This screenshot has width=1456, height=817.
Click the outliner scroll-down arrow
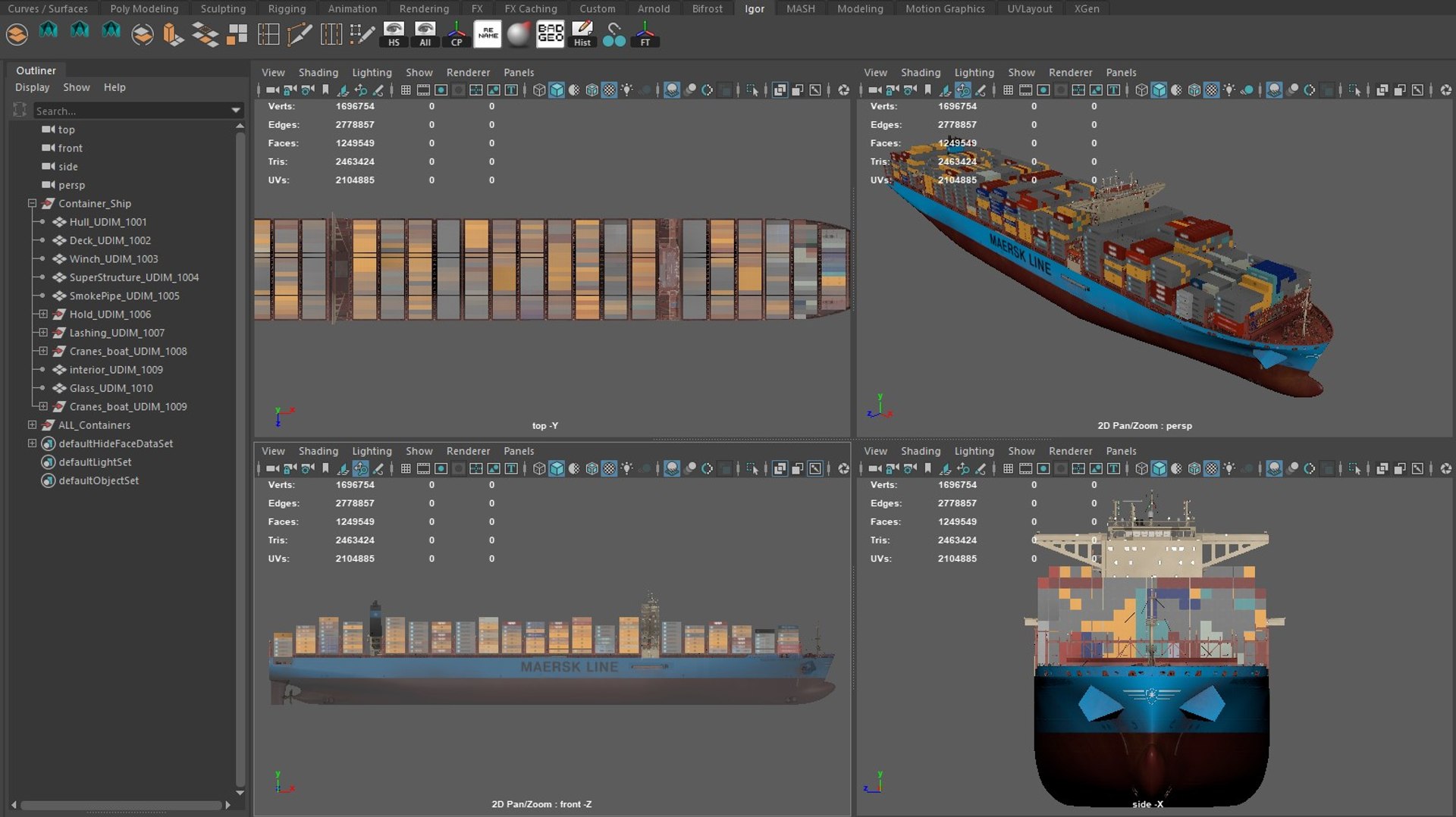coord(240,793)
